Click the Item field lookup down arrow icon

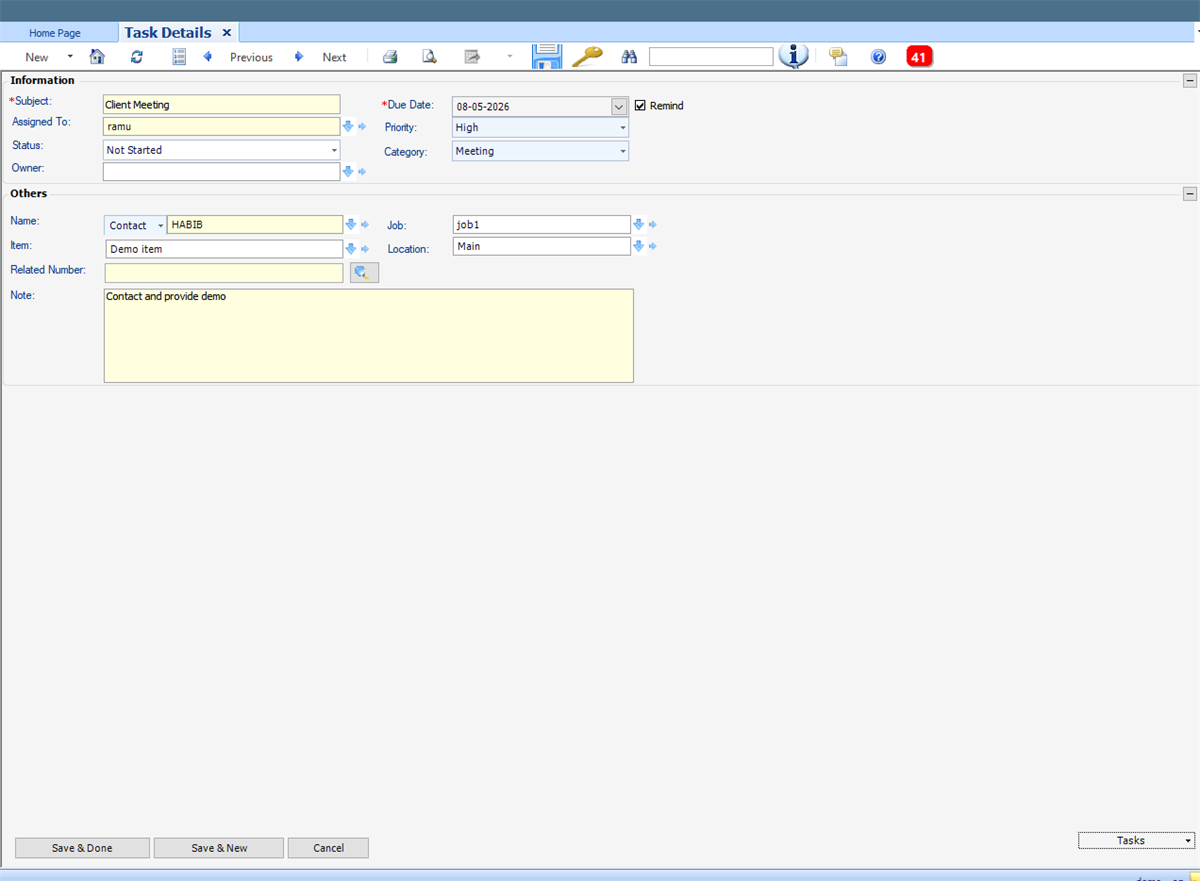pyautogui.click(x=350, y=248)
